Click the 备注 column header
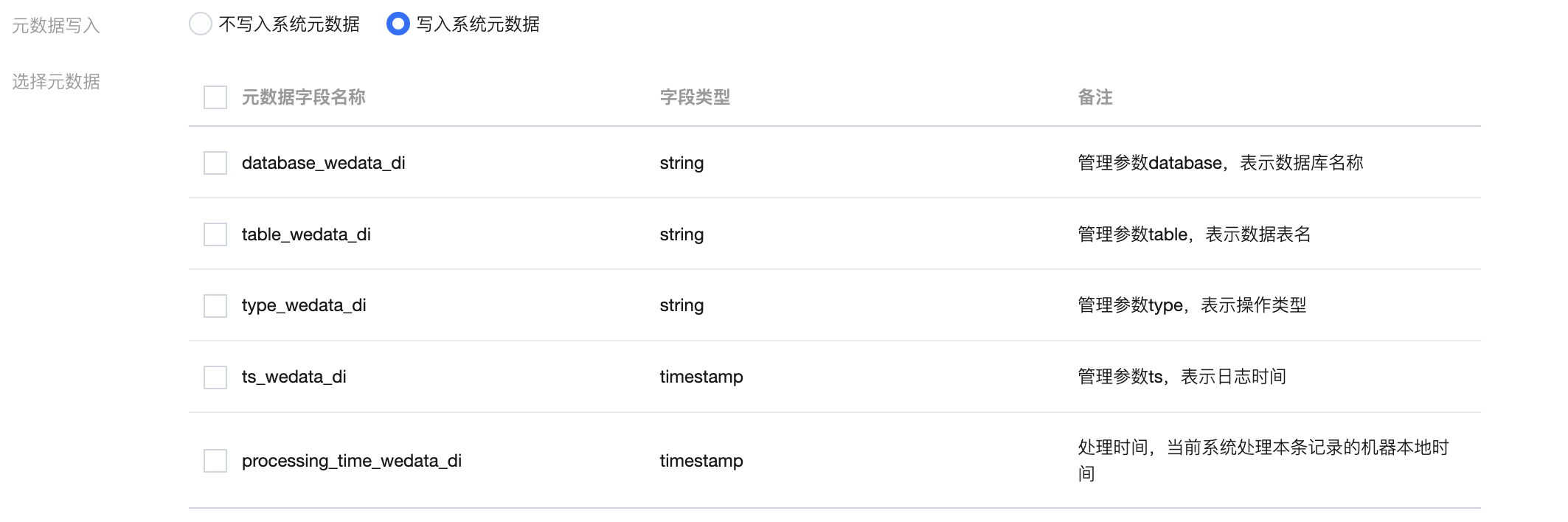The height and width of the screenshot is (522, 1568). tap(1095, 97)
